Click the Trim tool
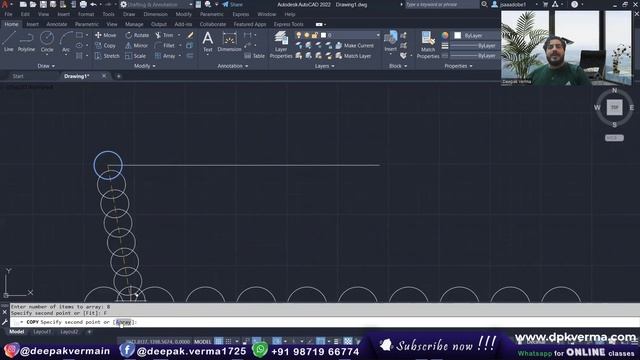Viewport: 640px width, 360px height. (x=164, y=35)
